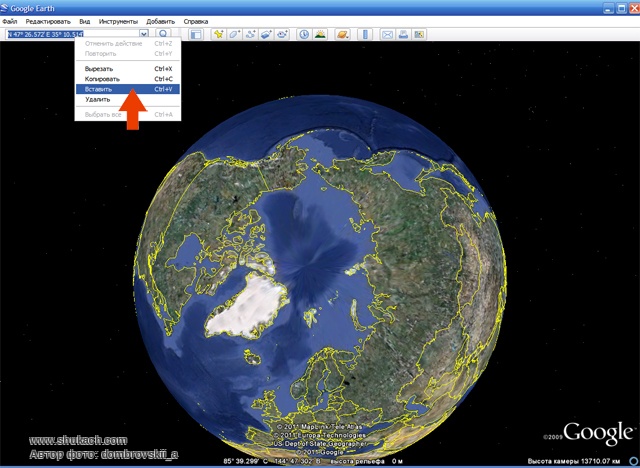The height and width of the screenshot is (468, 640).
Task: Click the Google Earth title bar icon
Action: click(x=4, y=8)
